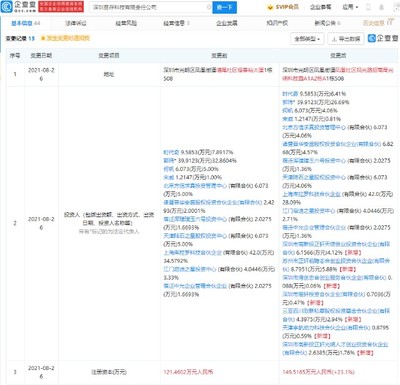Viewport: 400px width, 385px height.
Task: Select the 2021-08-26 date in row 3
Action: [41, 372]
